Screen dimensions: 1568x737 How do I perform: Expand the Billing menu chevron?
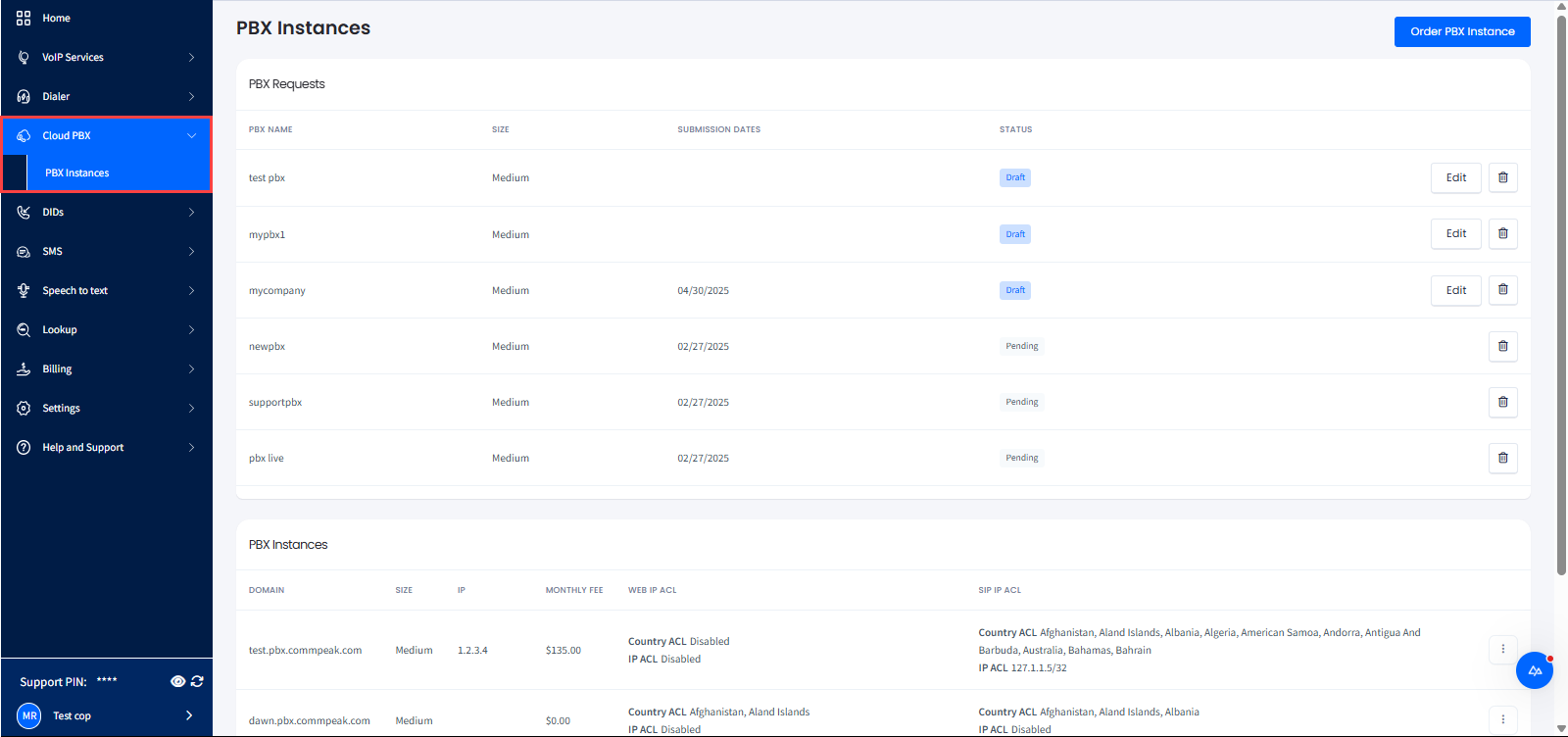(191, 368)
